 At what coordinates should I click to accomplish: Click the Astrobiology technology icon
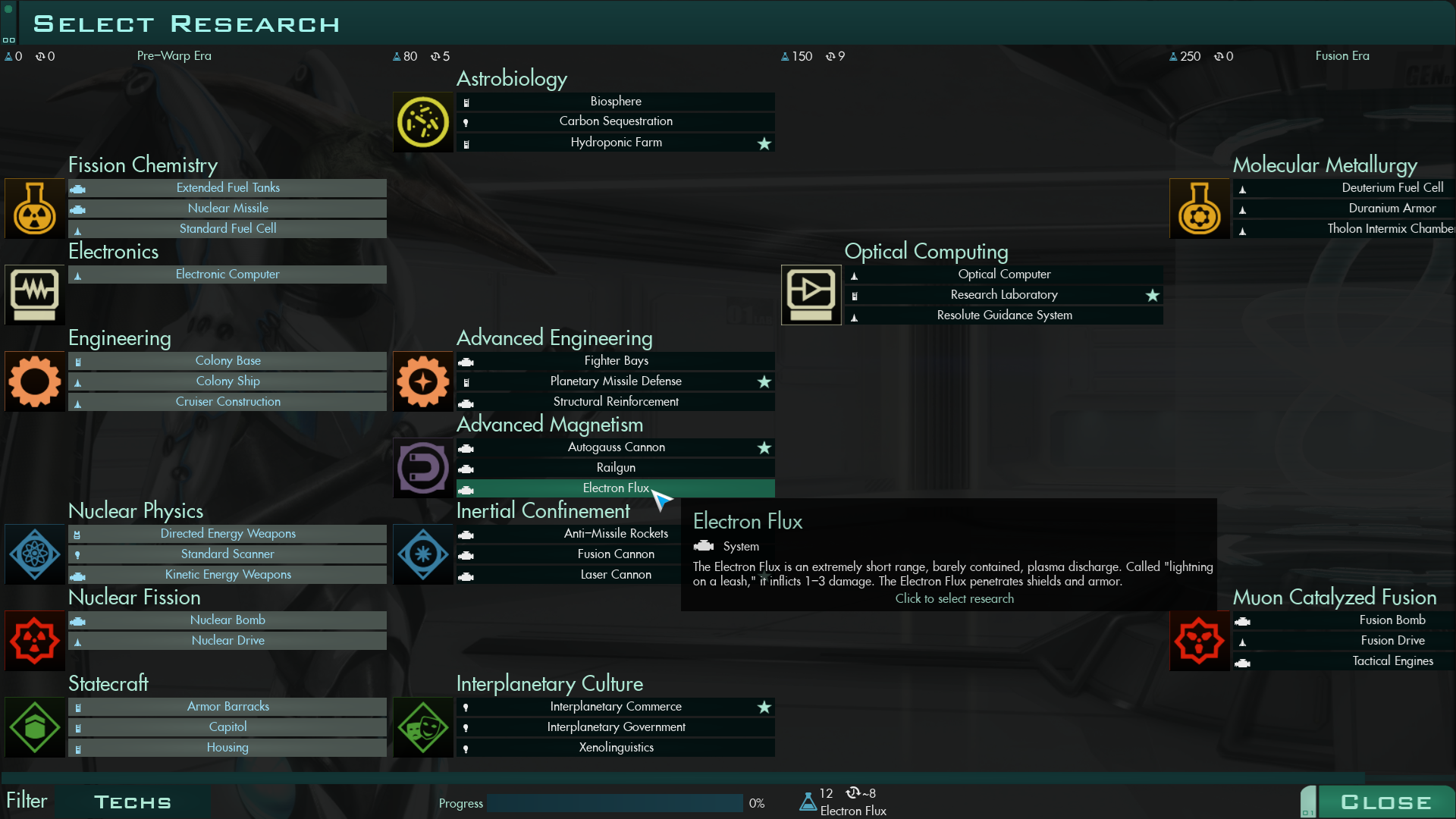coord(423,122)
